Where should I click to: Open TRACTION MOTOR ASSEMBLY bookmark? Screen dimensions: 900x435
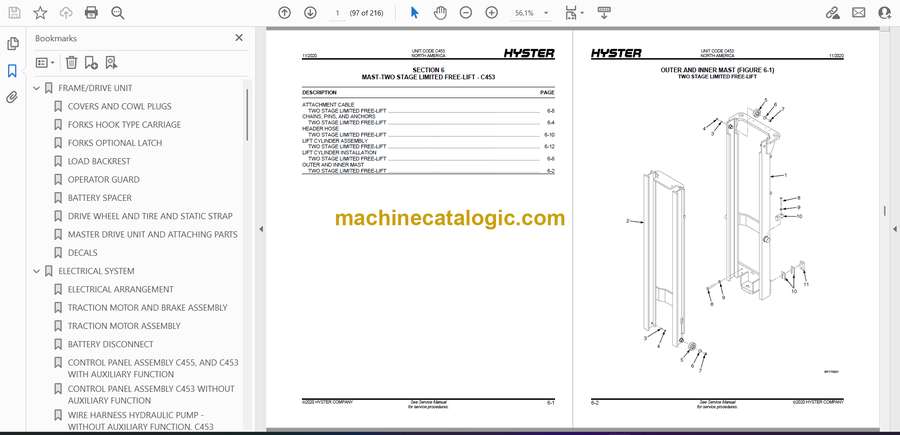(124, 326)
